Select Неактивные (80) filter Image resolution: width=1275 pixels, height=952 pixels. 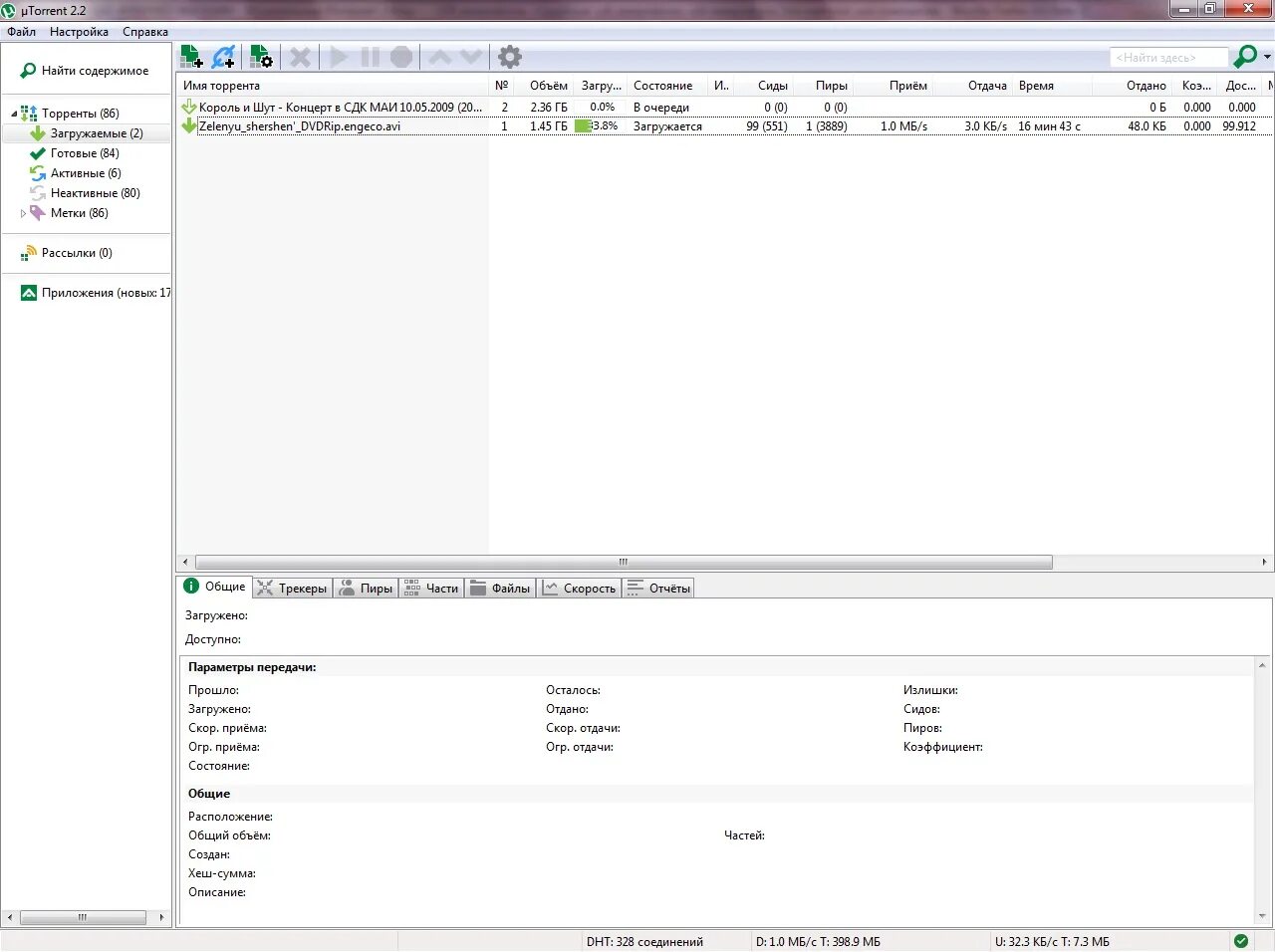(x=95, y=193)
